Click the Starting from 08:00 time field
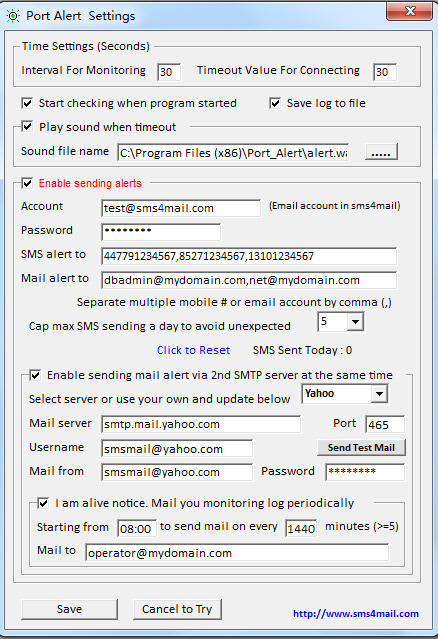 pyautogui.click(x=137, y=529)
